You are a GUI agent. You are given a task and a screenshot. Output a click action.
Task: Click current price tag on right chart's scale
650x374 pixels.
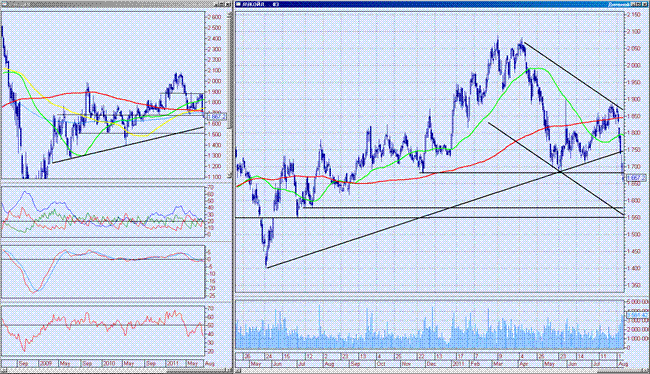(x=636, y=178)
